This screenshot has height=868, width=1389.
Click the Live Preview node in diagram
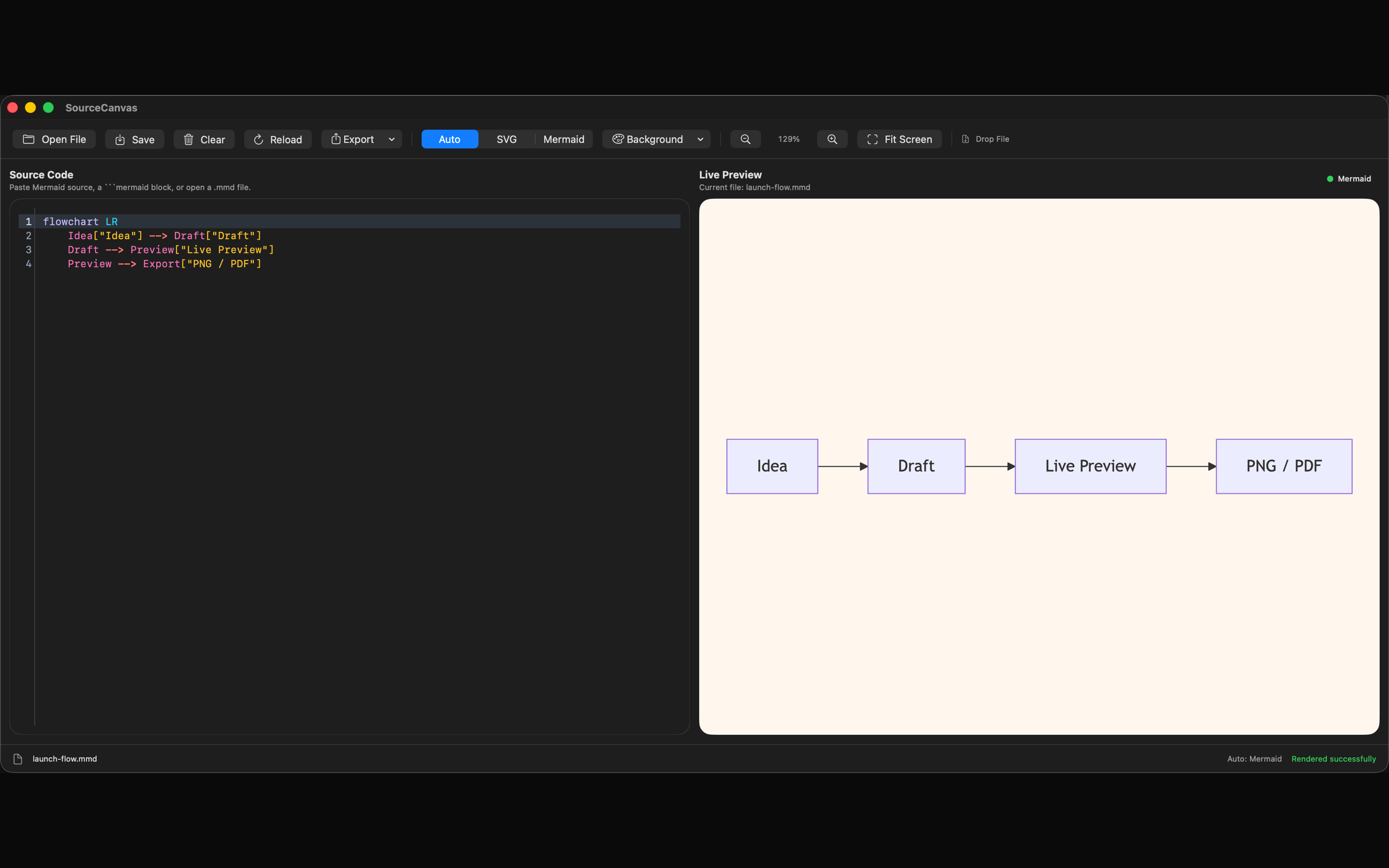[1090, 466]
